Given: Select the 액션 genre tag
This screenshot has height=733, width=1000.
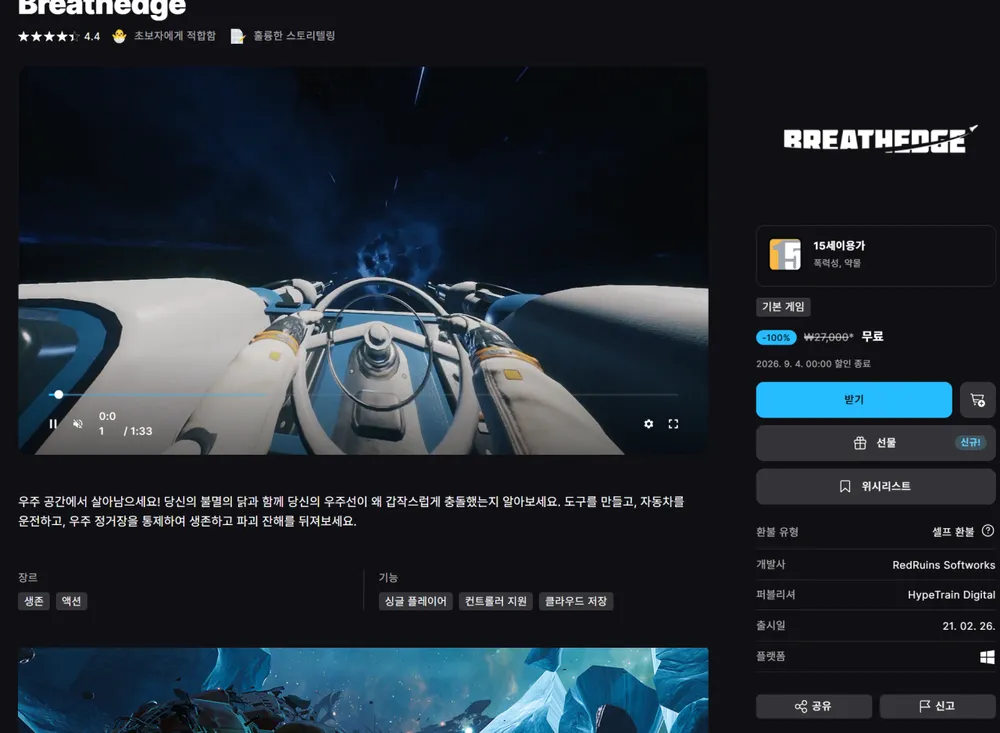Looking at the screenshot, I should (x=71, y=601).
